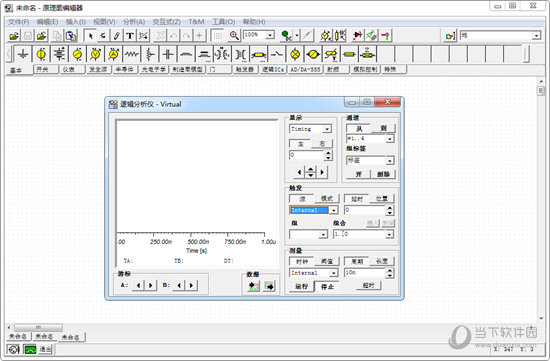
Task: Toggle the 运行 run button
Action: click(301, 286)
